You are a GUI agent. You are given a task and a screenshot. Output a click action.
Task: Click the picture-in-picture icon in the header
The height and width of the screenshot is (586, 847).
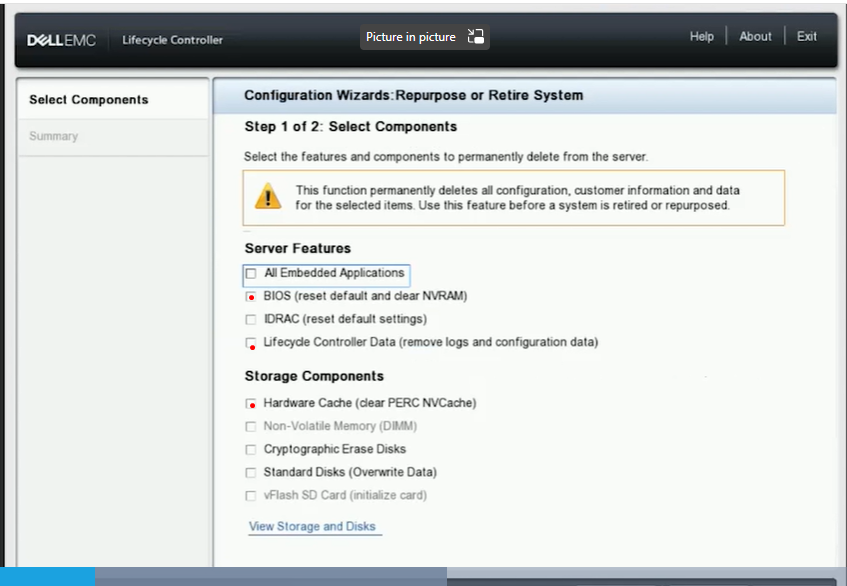pos(476,36)
